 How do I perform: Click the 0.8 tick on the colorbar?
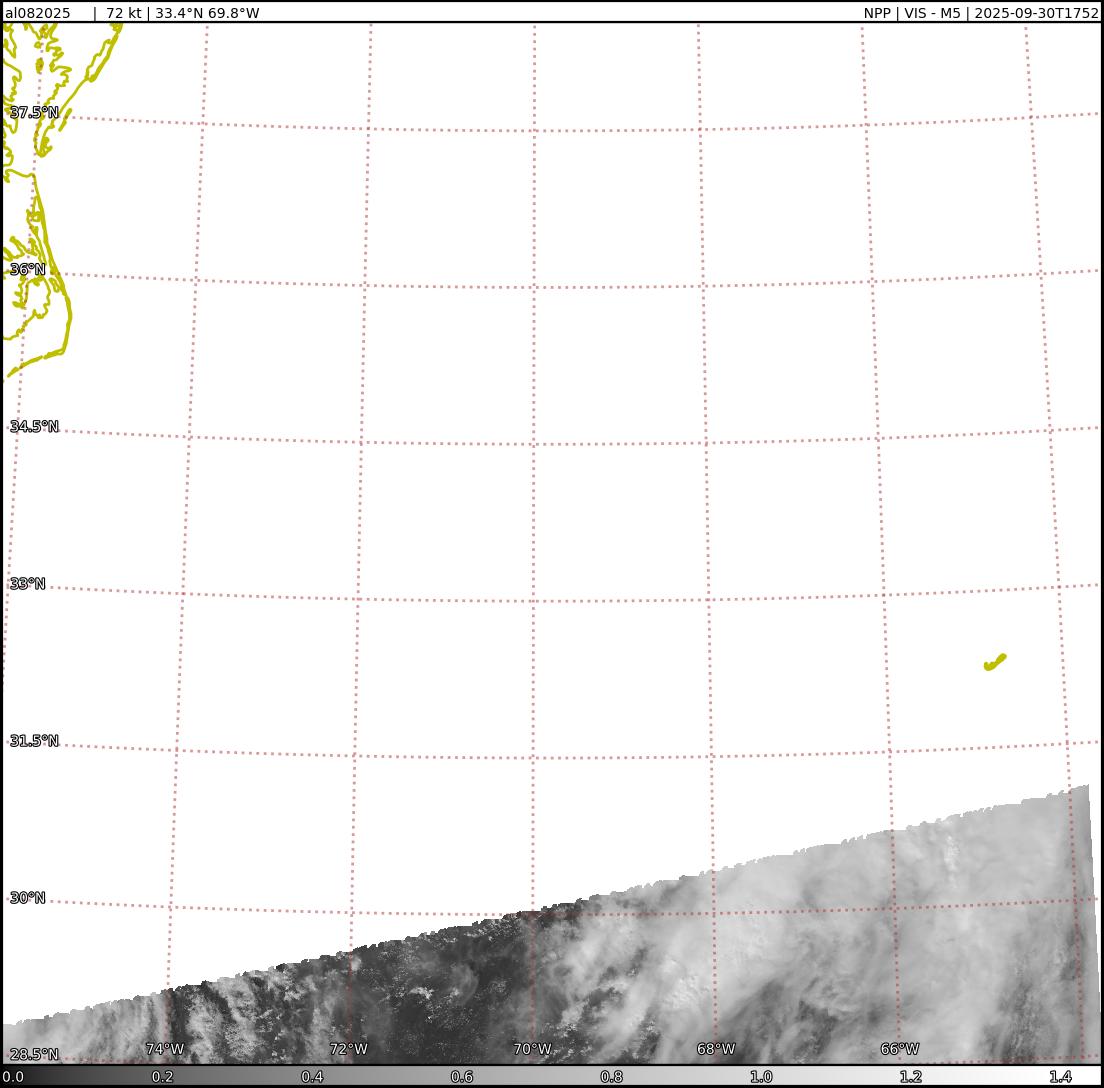(611, 1077)
